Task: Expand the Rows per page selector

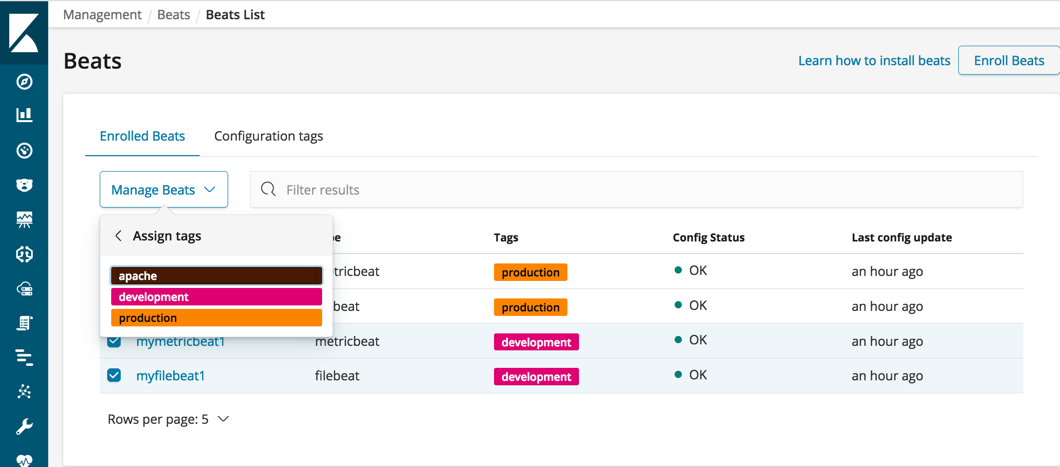Action: (x=168, y=420)
